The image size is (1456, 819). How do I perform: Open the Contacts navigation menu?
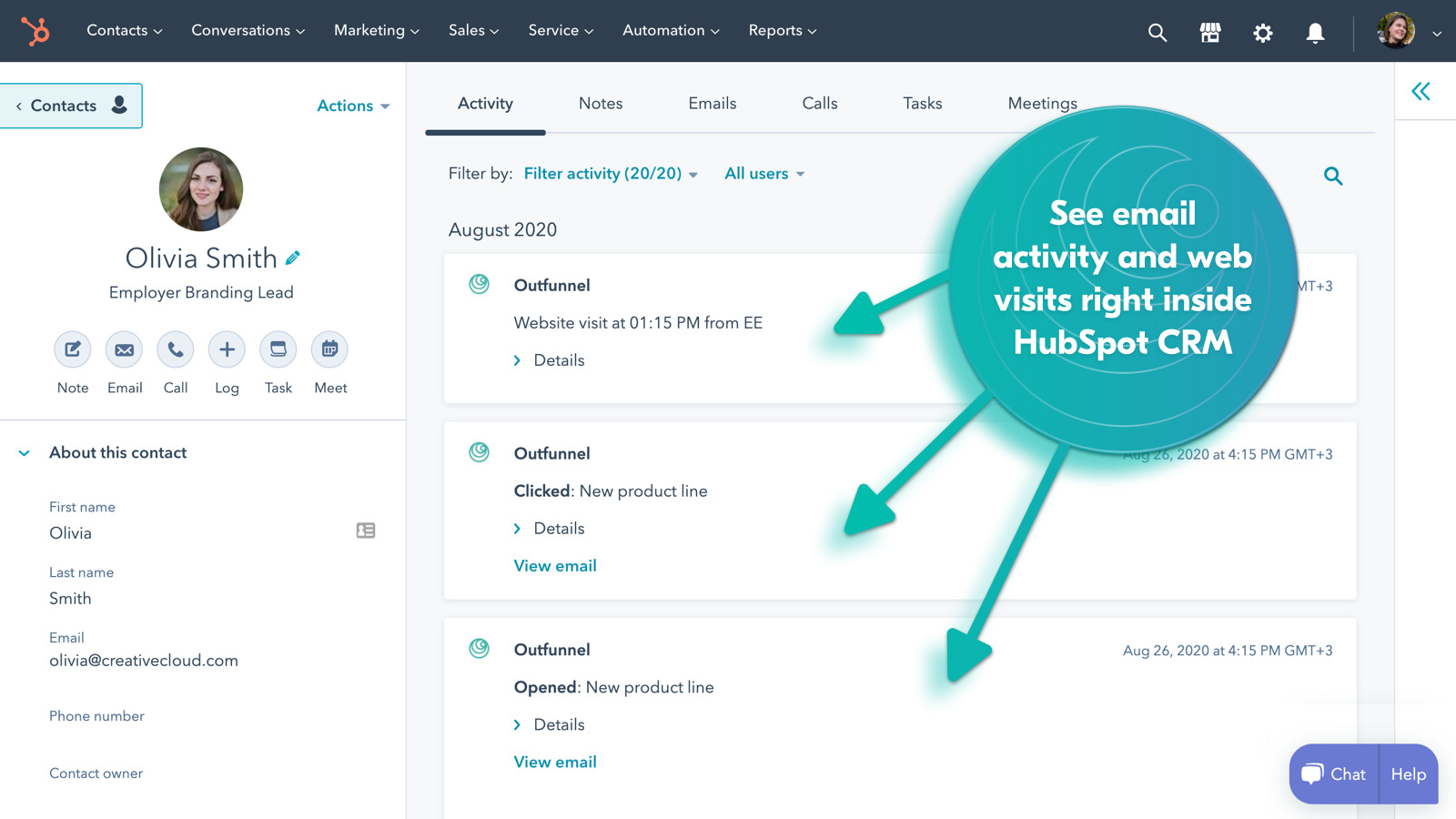(x=124, y=30)
